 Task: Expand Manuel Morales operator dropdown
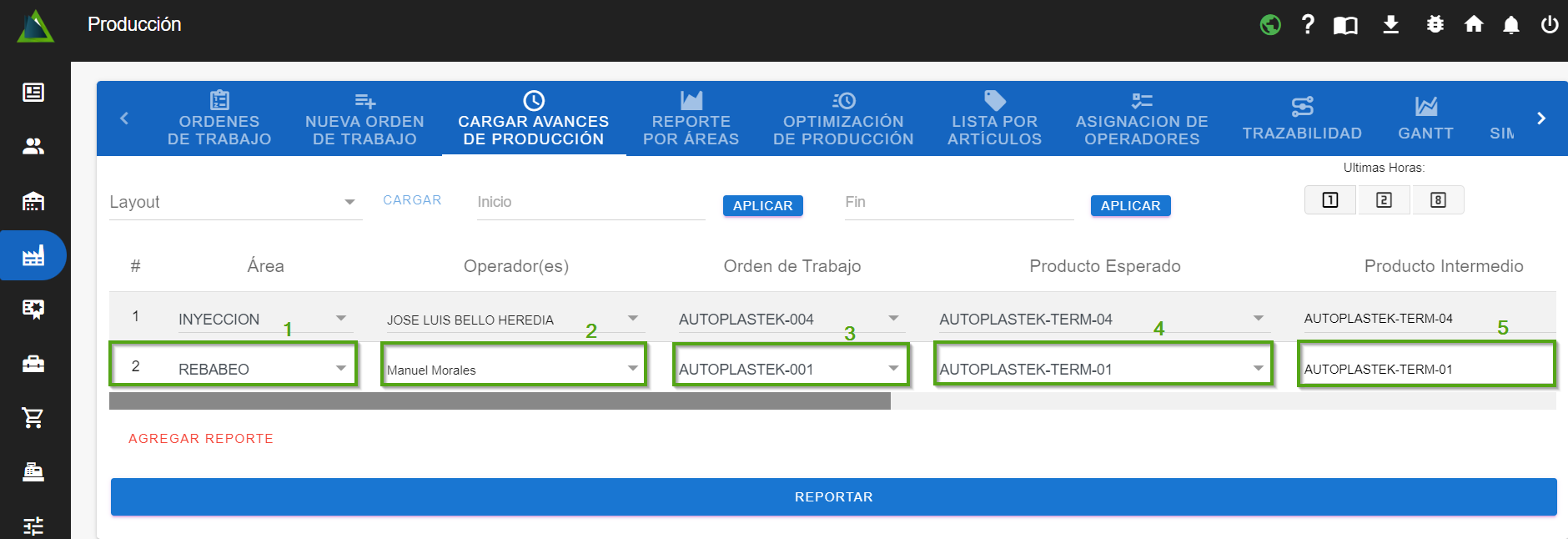click(x=632, y=368)
